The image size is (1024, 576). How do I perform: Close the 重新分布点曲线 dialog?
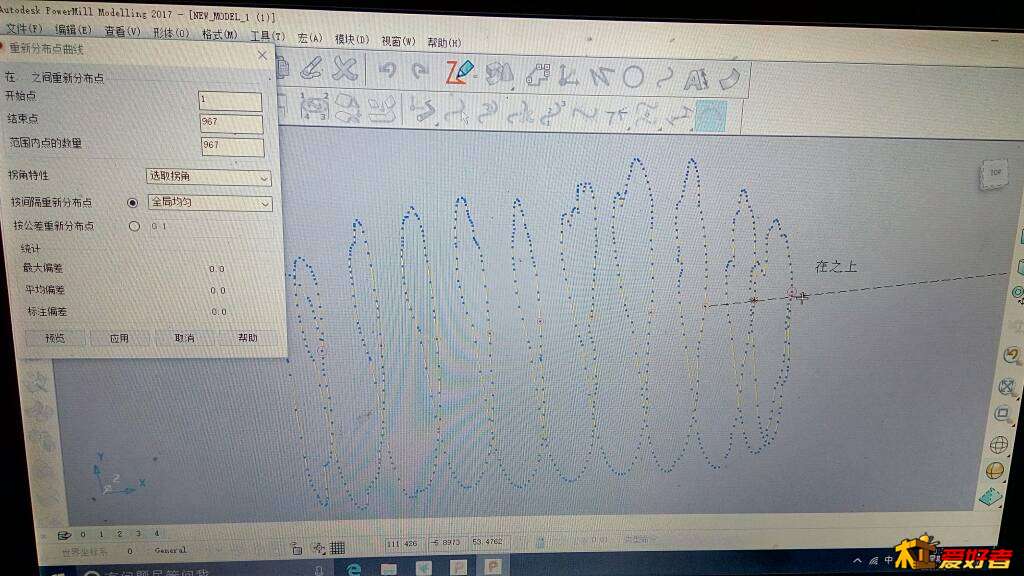[x=262, y=56]
